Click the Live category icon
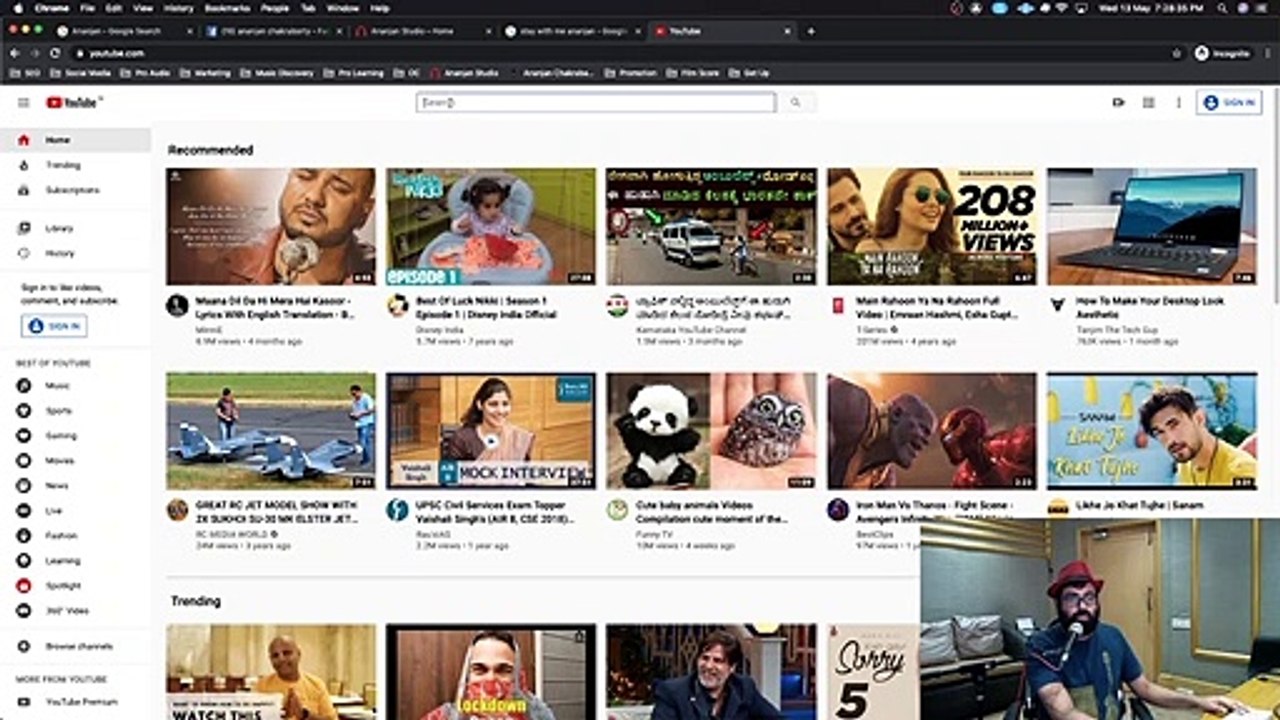 [x=24, y=511]
